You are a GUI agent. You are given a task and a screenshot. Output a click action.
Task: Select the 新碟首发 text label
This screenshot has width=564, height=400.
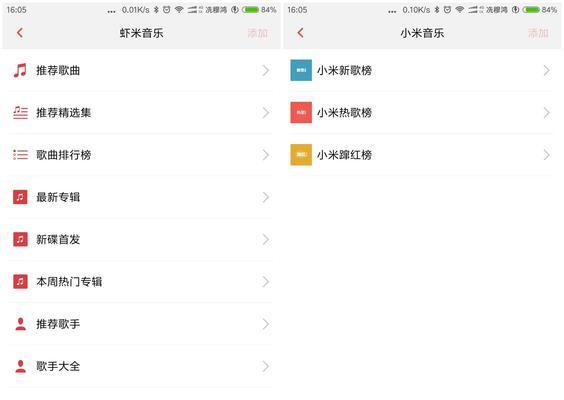click(58, 240)
